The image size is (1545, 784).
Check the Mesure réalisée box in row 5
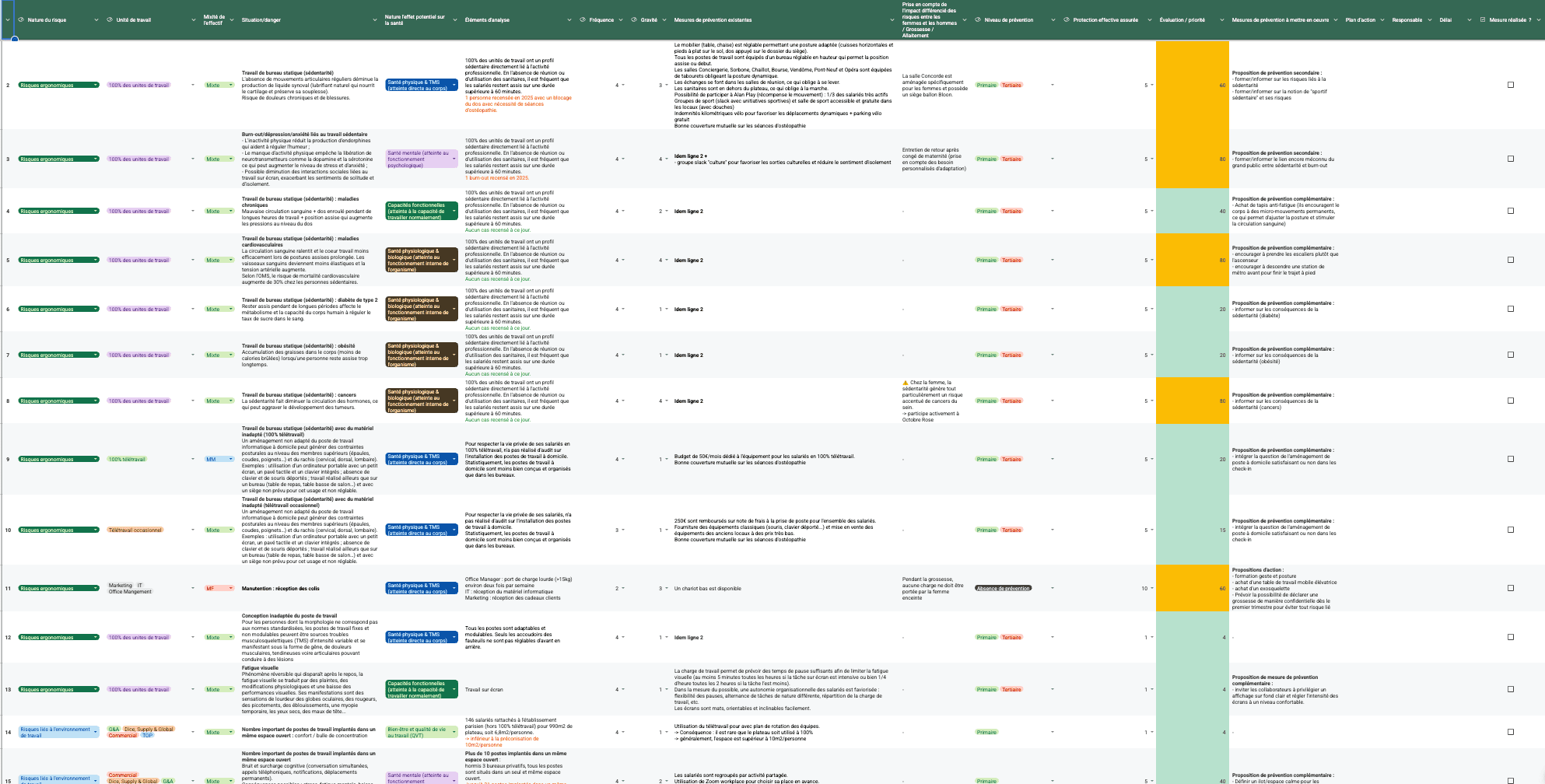click(x=1511, y=260)
